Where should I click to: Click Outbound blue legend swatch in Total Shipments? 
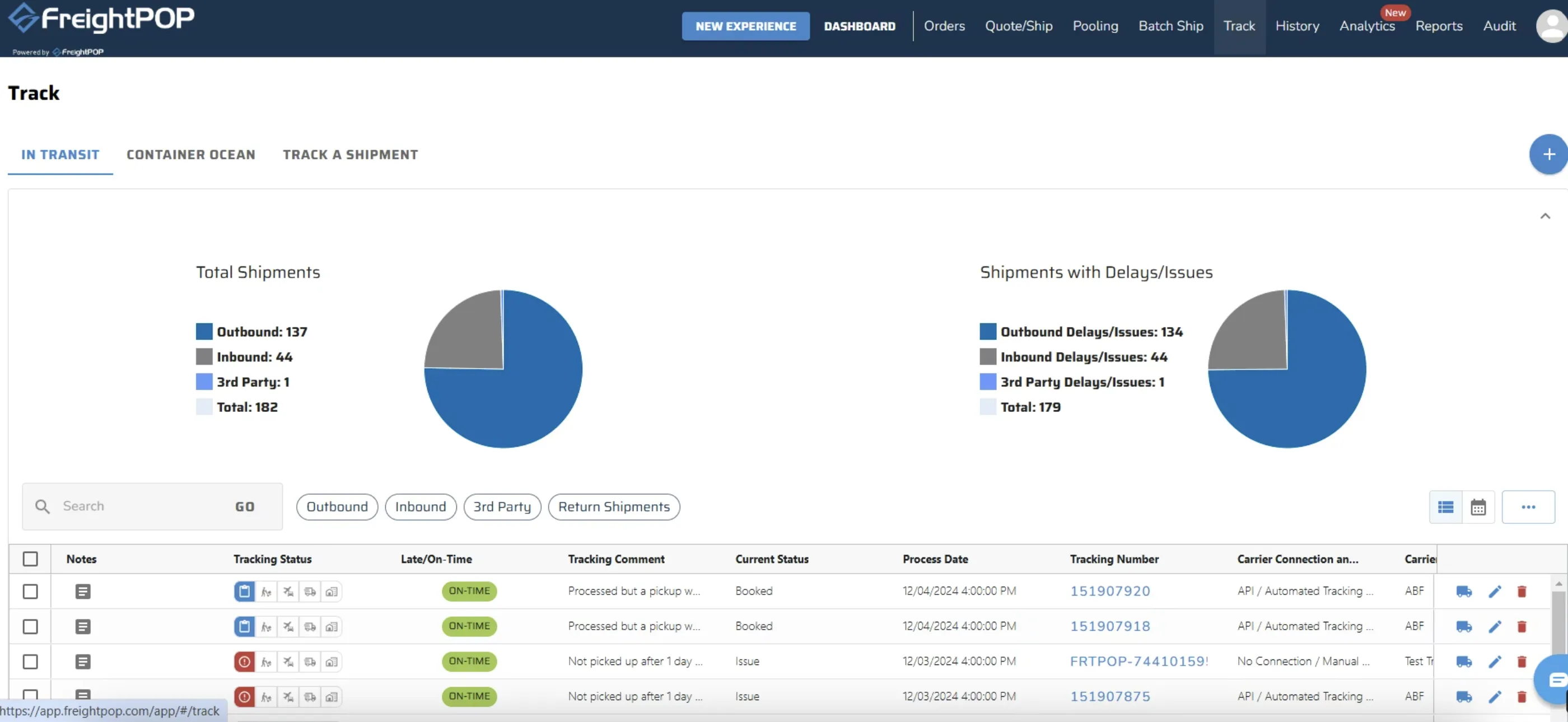(204, 331)
